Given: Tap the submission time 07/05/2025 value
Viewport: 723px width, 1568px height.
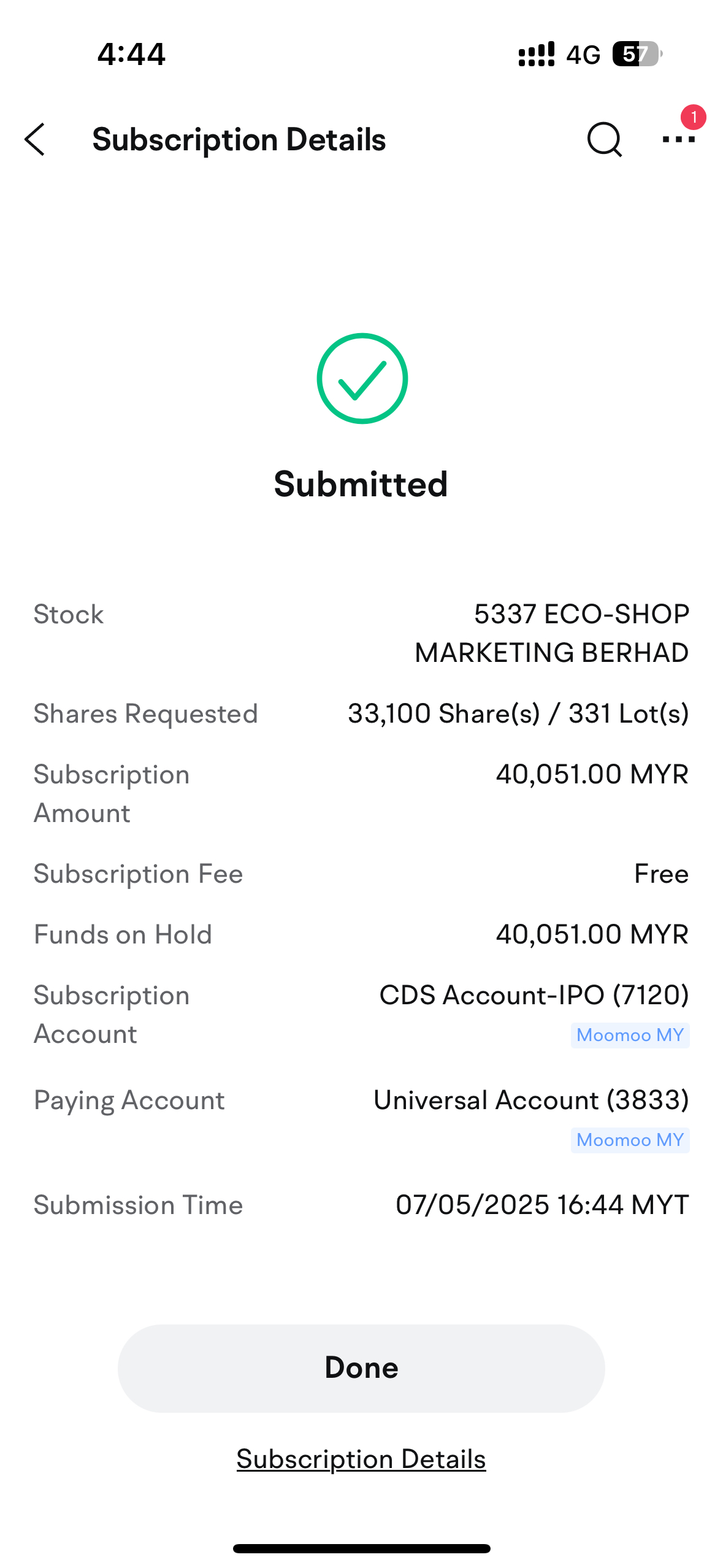Looking at the screenshot, I should click(542, 1205).
